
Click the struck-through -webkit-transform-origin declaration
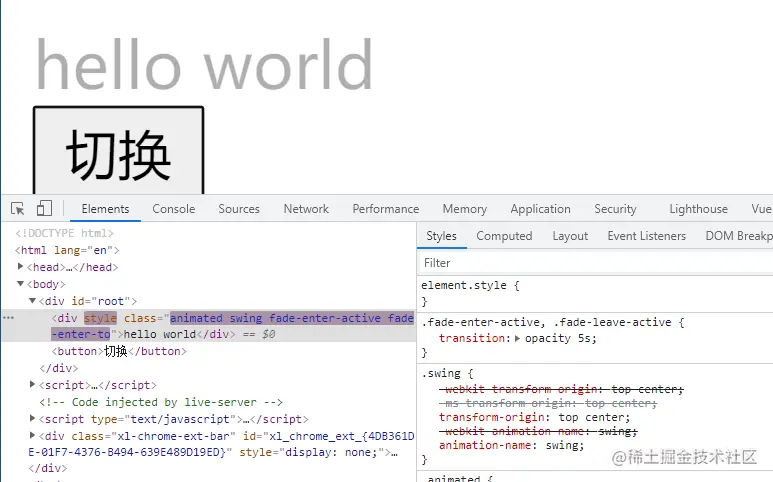coord(562,389)
